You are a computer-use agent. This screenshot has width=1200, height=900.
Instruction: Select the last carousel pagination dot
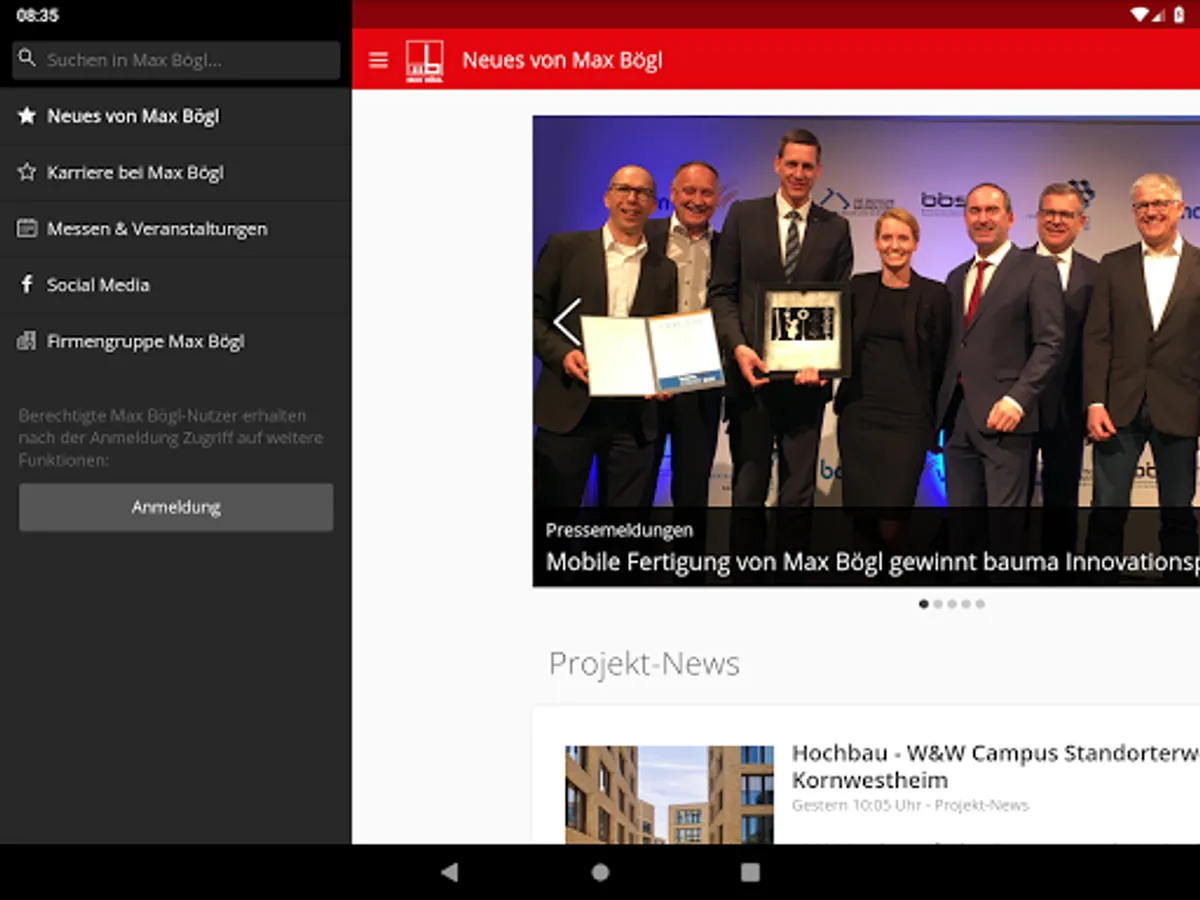pos(980,604)
